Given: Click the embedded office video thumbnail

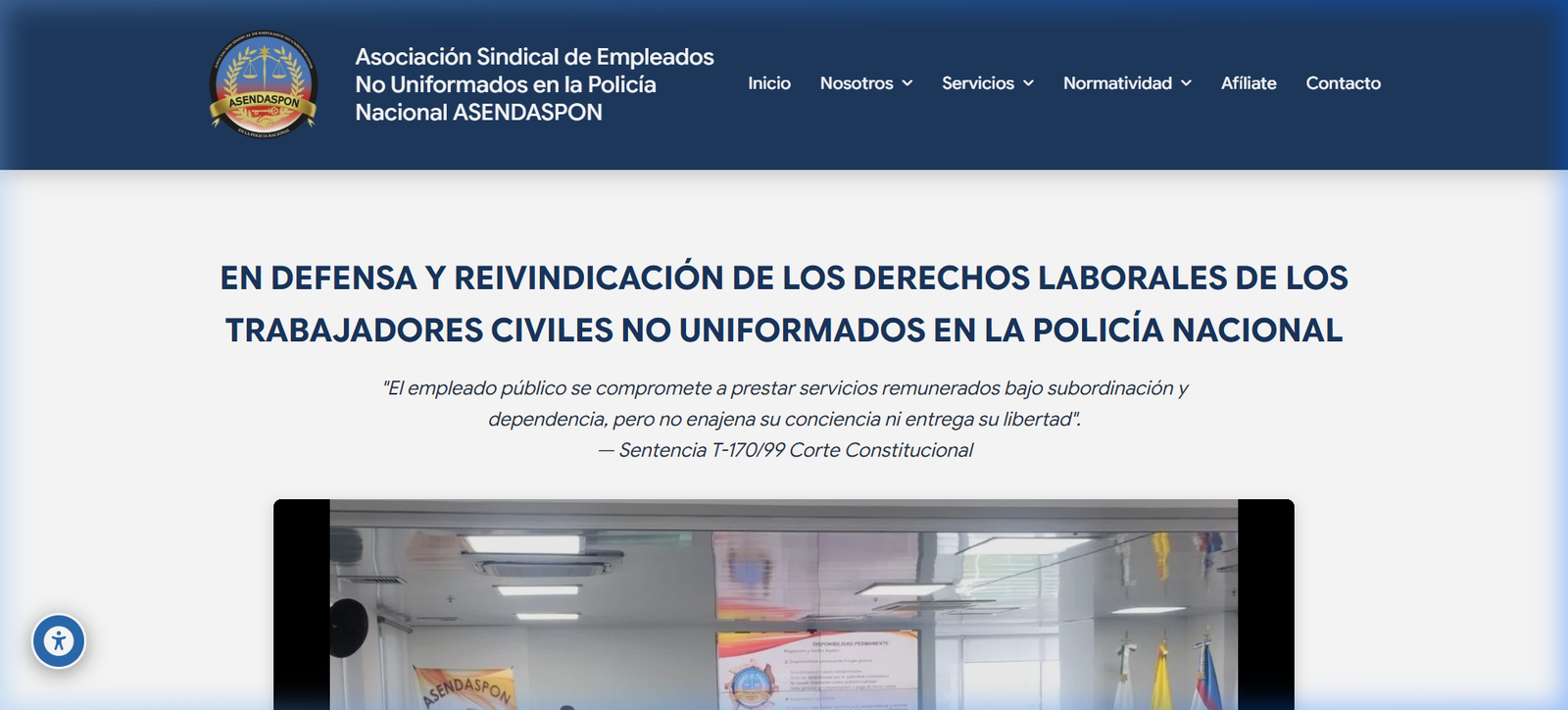Looking at the screenshot, I should coord(784,605).
